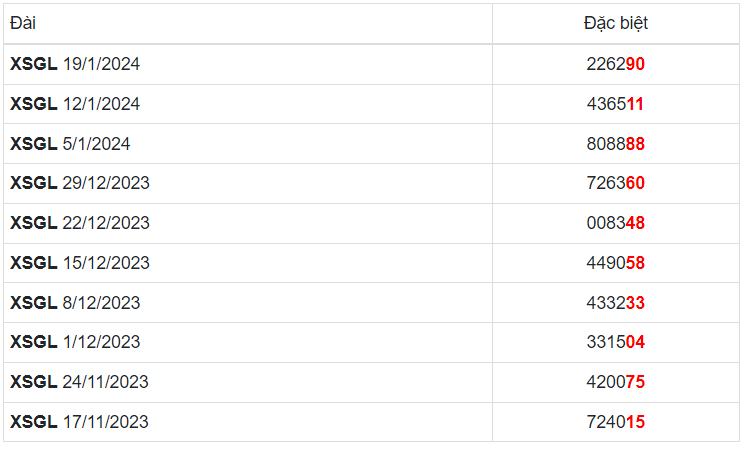Select special prize number 008348
Image resolution: width=745 pixels, height=449 pixels.
coord(616,223)
